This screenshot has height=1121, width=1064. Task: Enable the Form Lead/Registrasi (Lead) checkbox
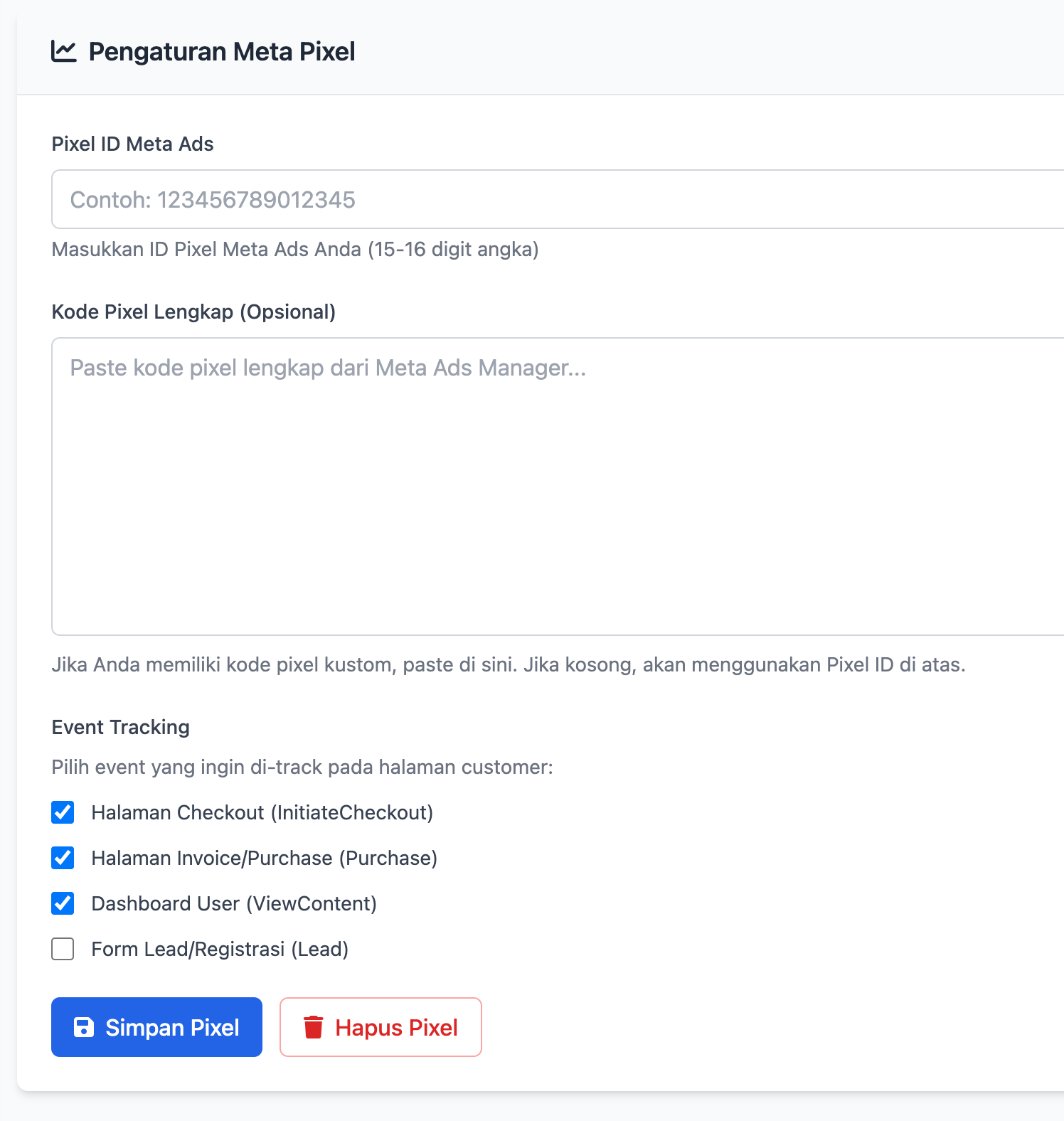pyautogui.click(x=63, y=949)
